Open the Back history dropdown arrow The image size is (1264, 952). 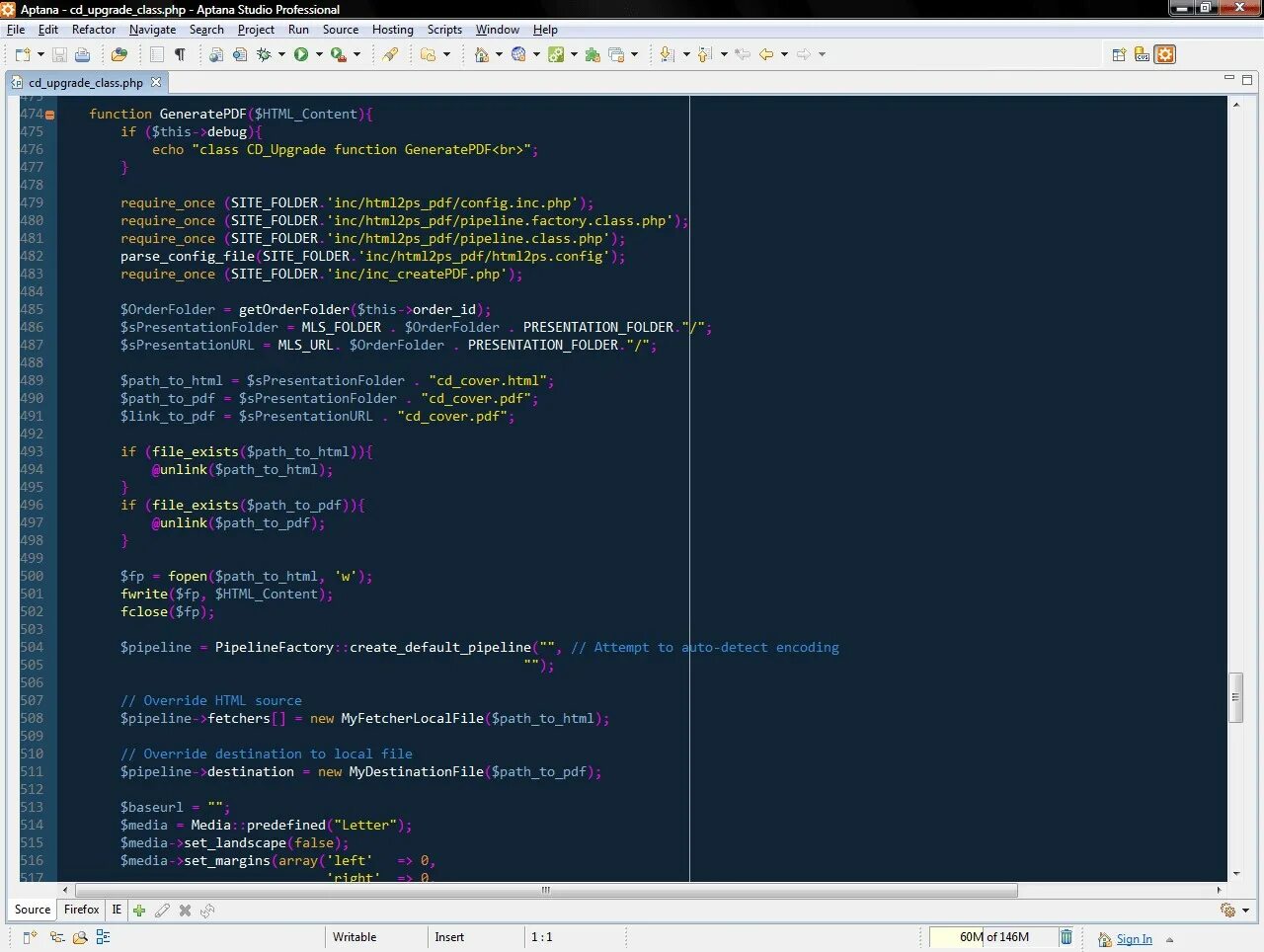click(x=784, y=54)
